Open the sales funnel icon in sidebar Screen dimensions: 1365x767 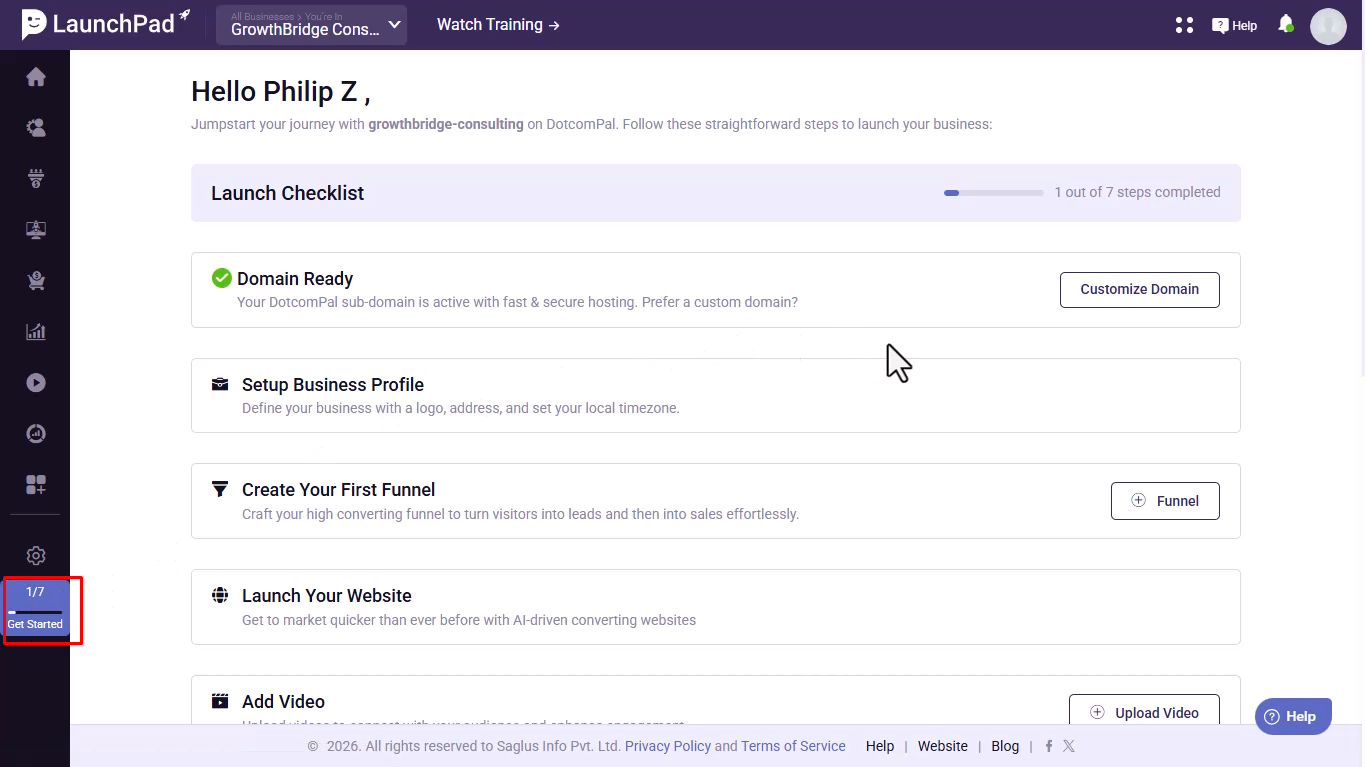[36, 179]
